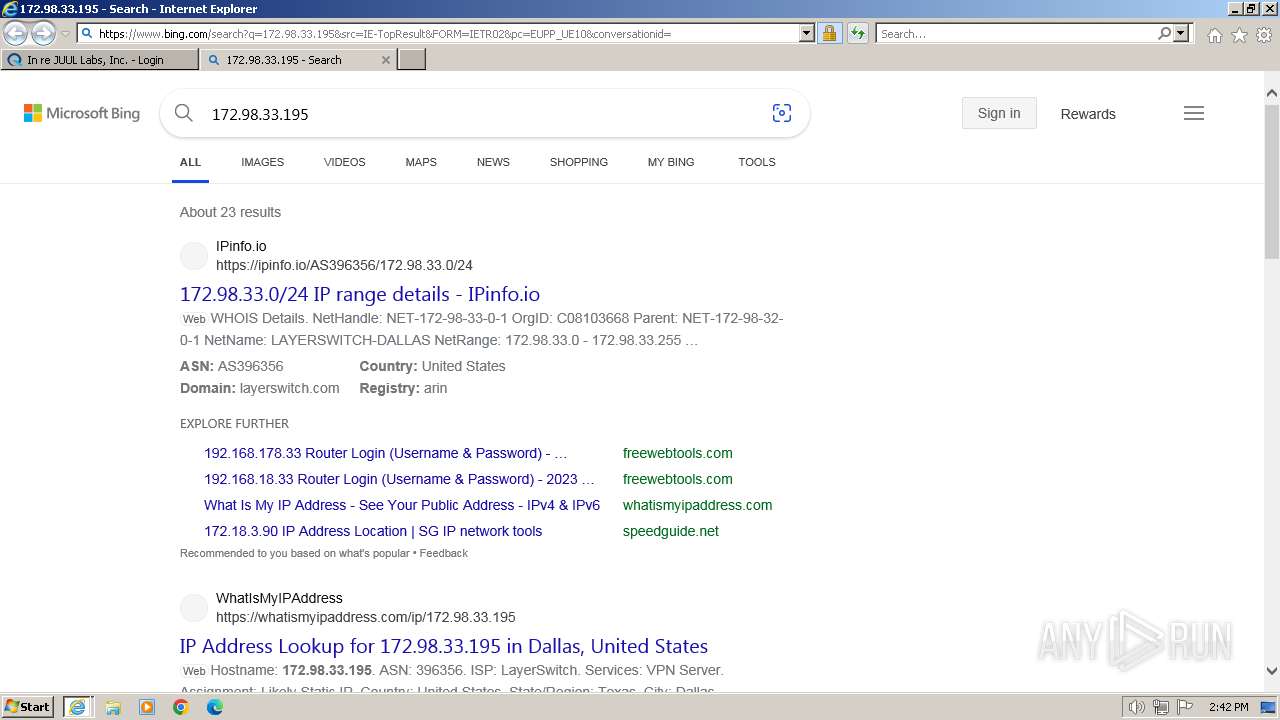Viewport: 1280px width, 720px height.
Task: Open the 172.98.33.0/24 IP range details result
Action: 360,294
